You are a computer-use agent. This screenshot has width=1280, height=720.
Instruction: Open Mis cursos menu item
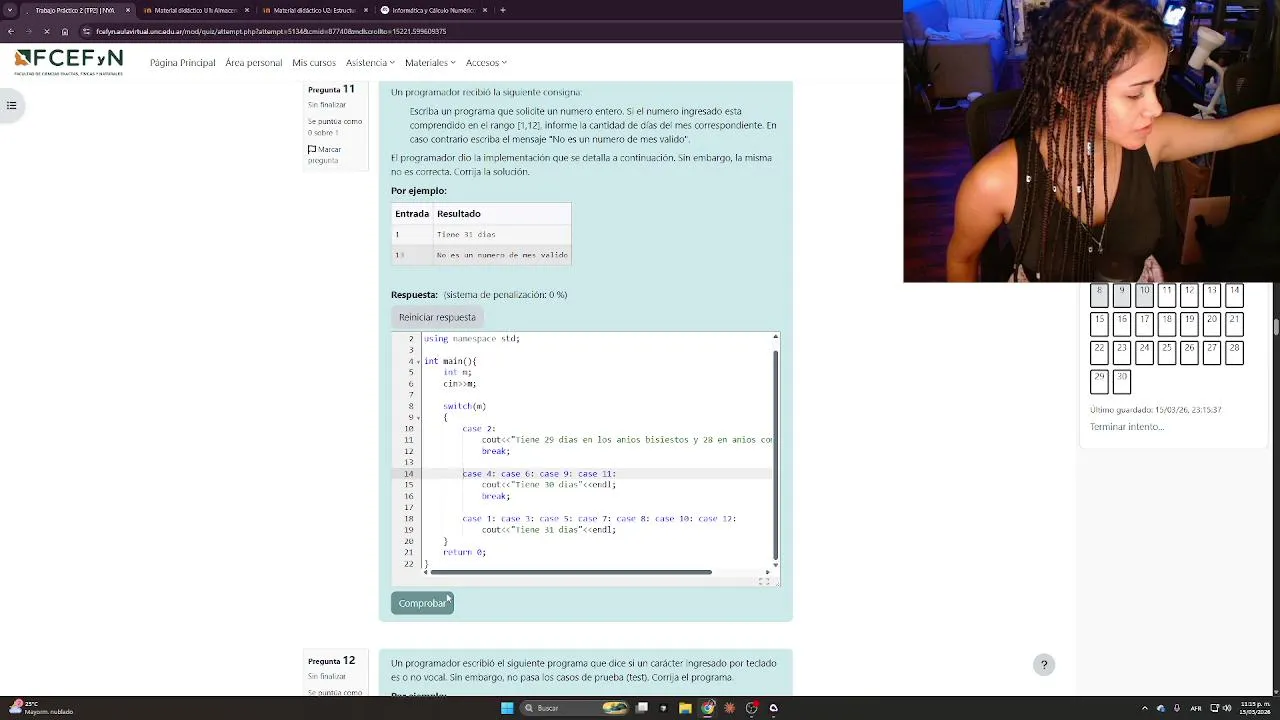tap(314, 63)
